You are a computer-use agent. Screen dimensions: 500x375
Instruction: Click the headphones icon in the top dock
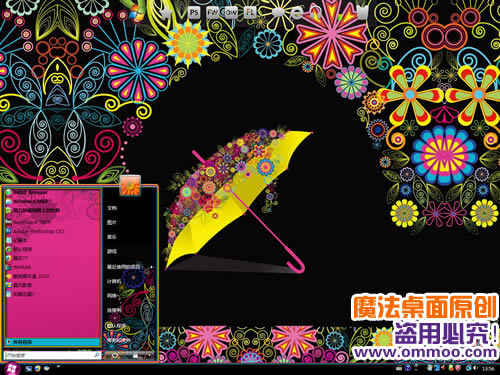[316, 13]
